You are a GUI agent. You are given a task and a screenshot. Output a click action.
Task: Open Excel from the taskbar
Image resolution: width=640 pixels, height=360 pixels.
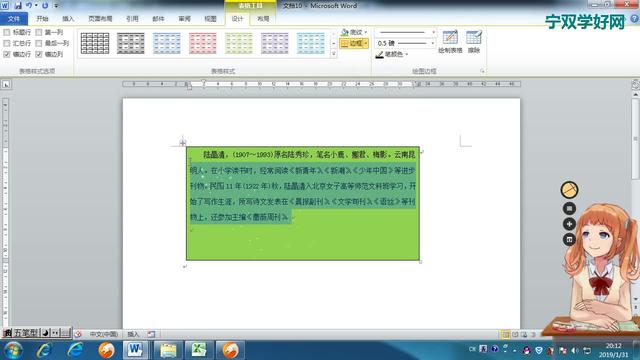click(x=199, y=350)
